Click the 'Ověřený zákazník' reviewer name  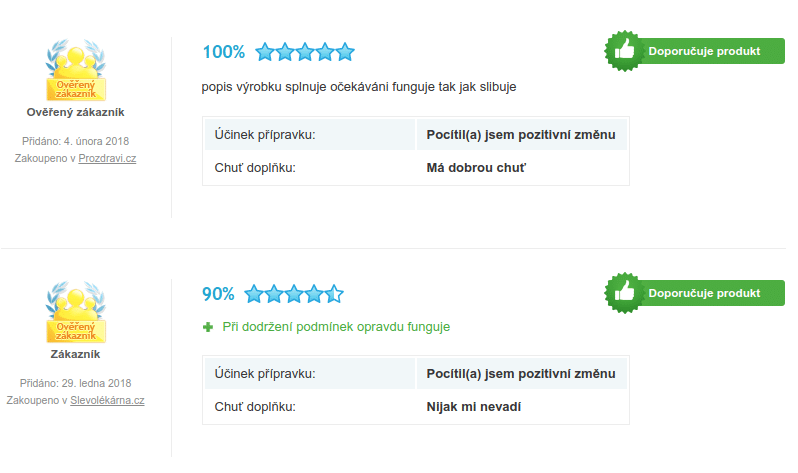pyautogui.click(x=75, y=113)
